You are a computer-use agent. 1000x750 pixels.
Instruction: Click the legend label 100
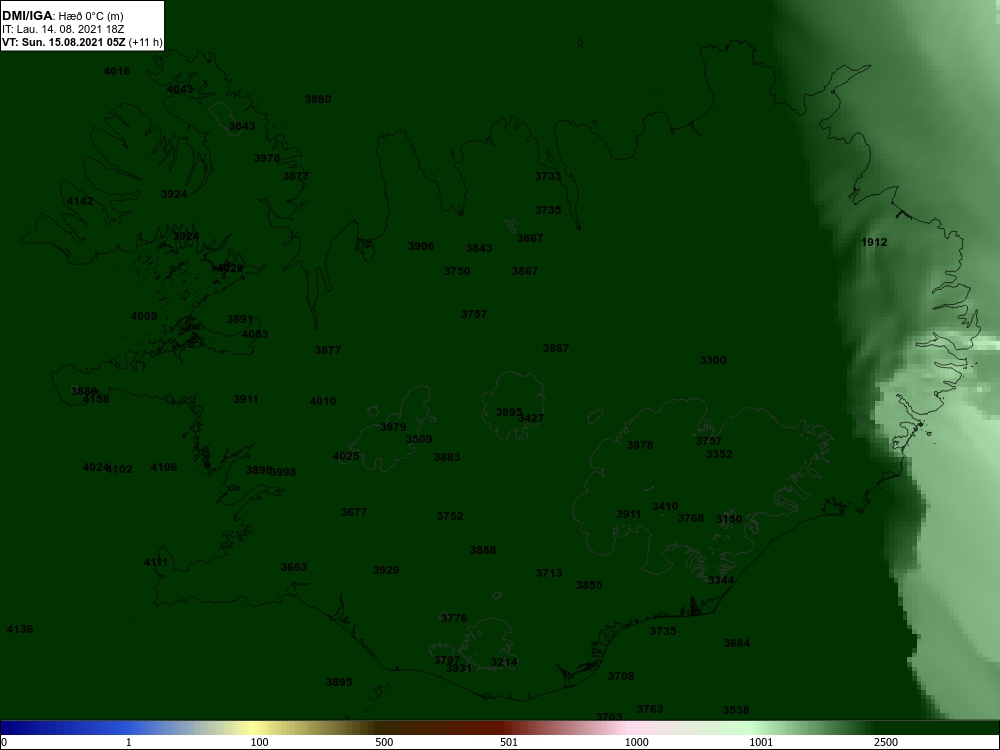tap(260, 742)
